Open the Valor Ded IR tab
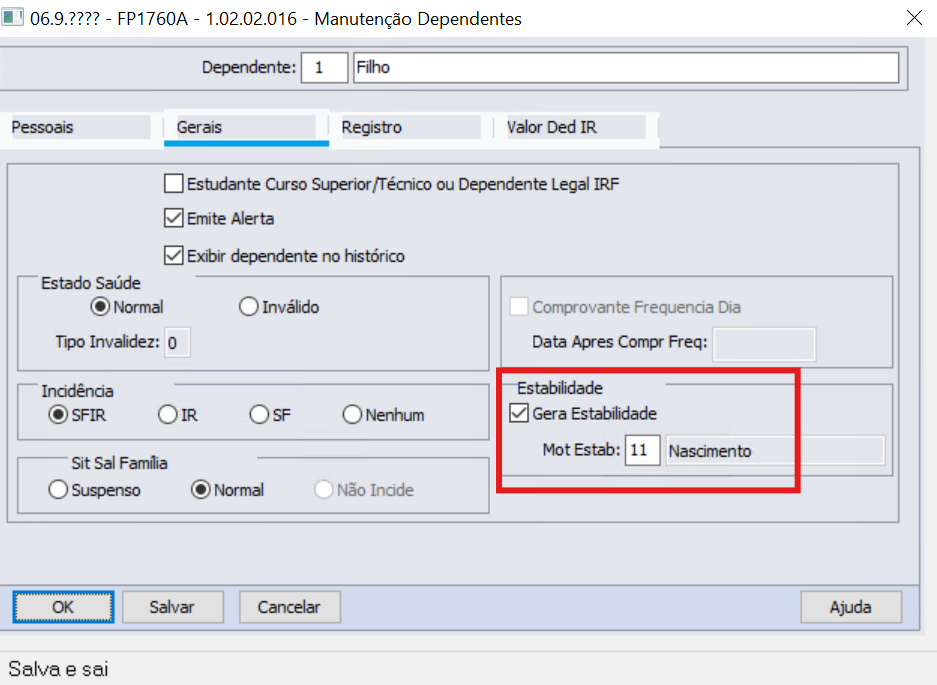The height and width of the screenshot is (685, 937). click(575, 127)
